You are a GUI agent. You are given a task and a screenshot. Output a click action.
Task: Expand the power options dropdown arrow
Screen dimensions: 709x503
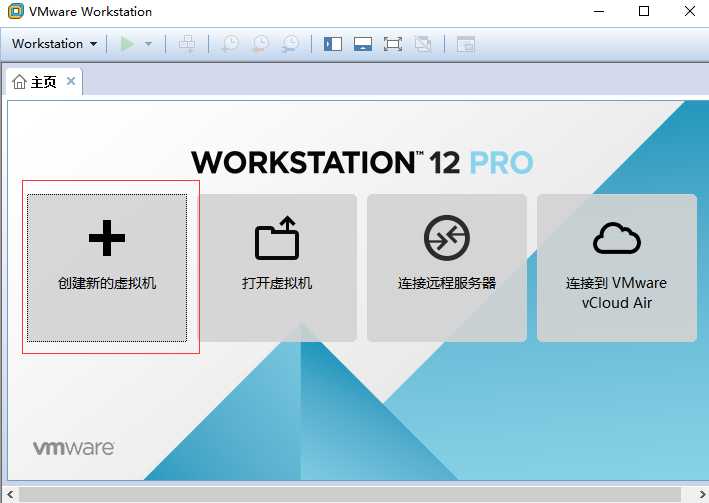coord(148,44)
